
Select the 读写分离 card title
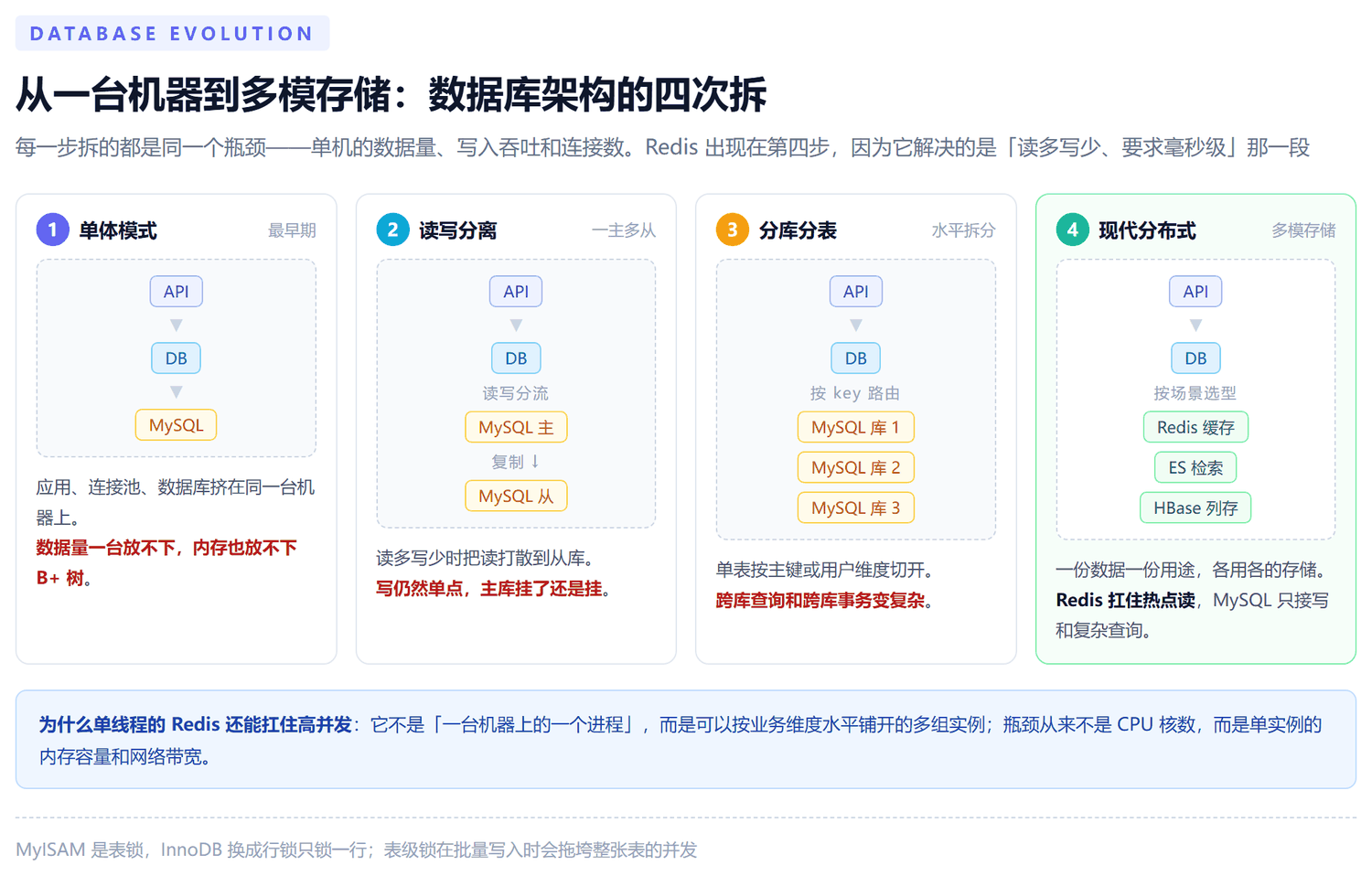458,230
